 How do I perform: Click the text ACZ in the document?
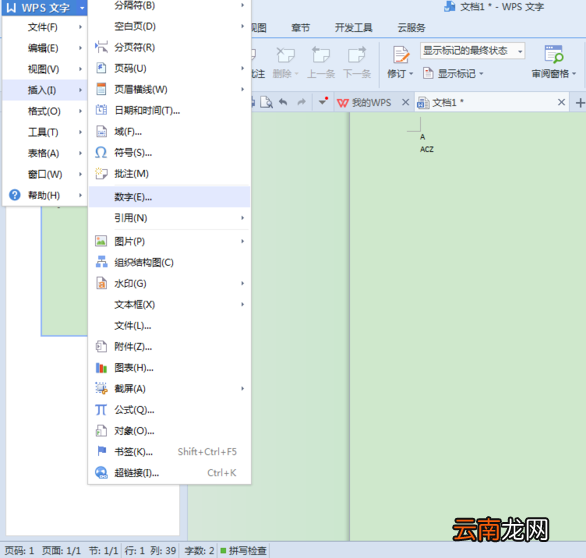427,149
